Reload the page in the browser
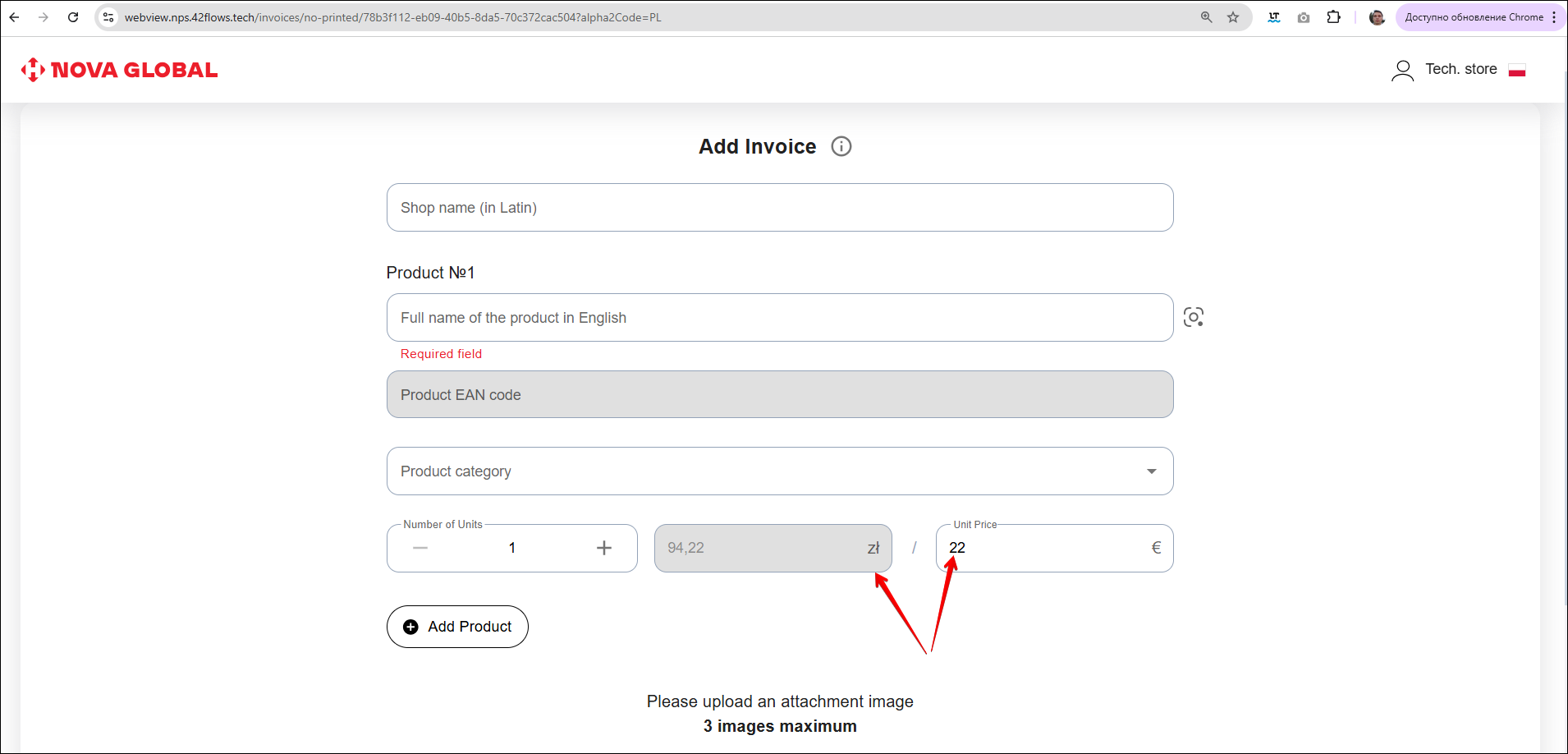 [x=73, y=17]
